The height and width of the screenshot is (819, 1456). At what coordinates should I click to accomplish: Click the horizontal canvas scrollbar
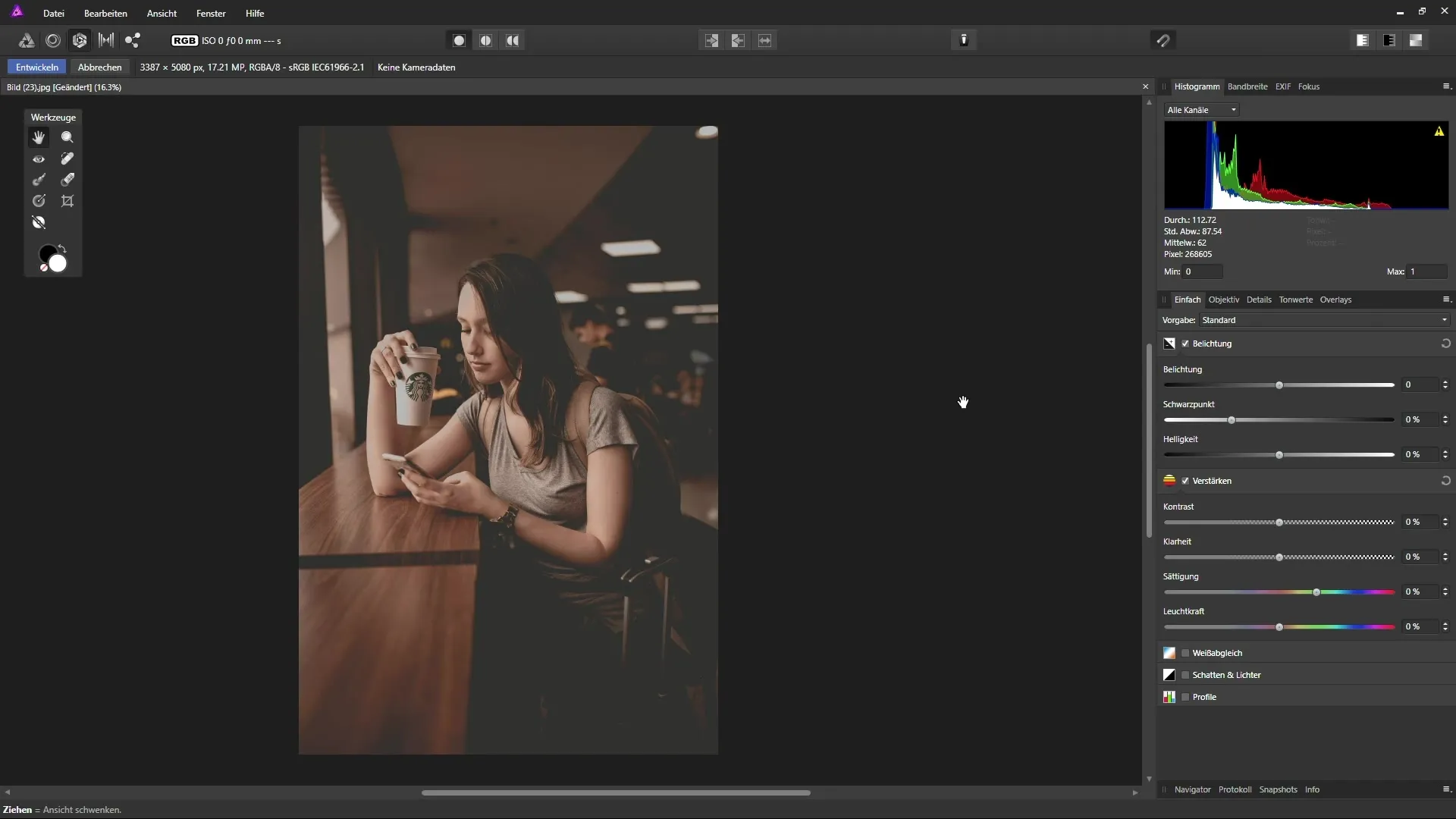616,792
